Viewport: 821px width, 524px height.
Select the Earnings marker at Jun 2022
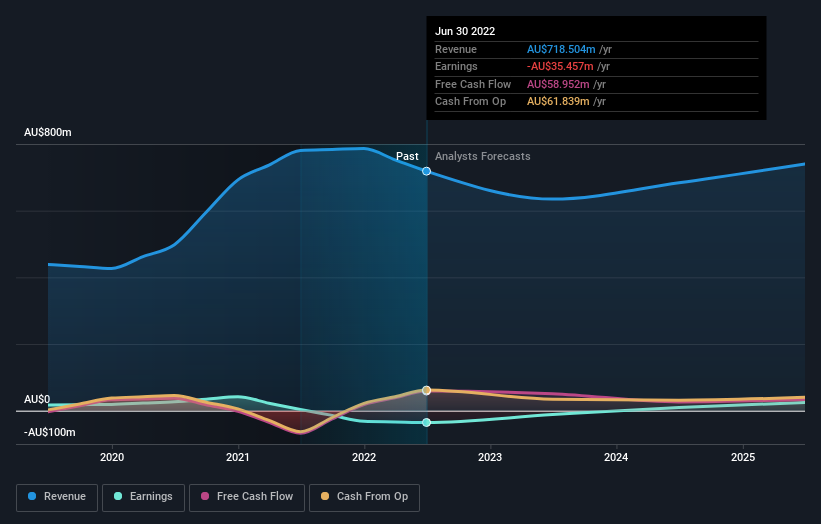point(427,422)
